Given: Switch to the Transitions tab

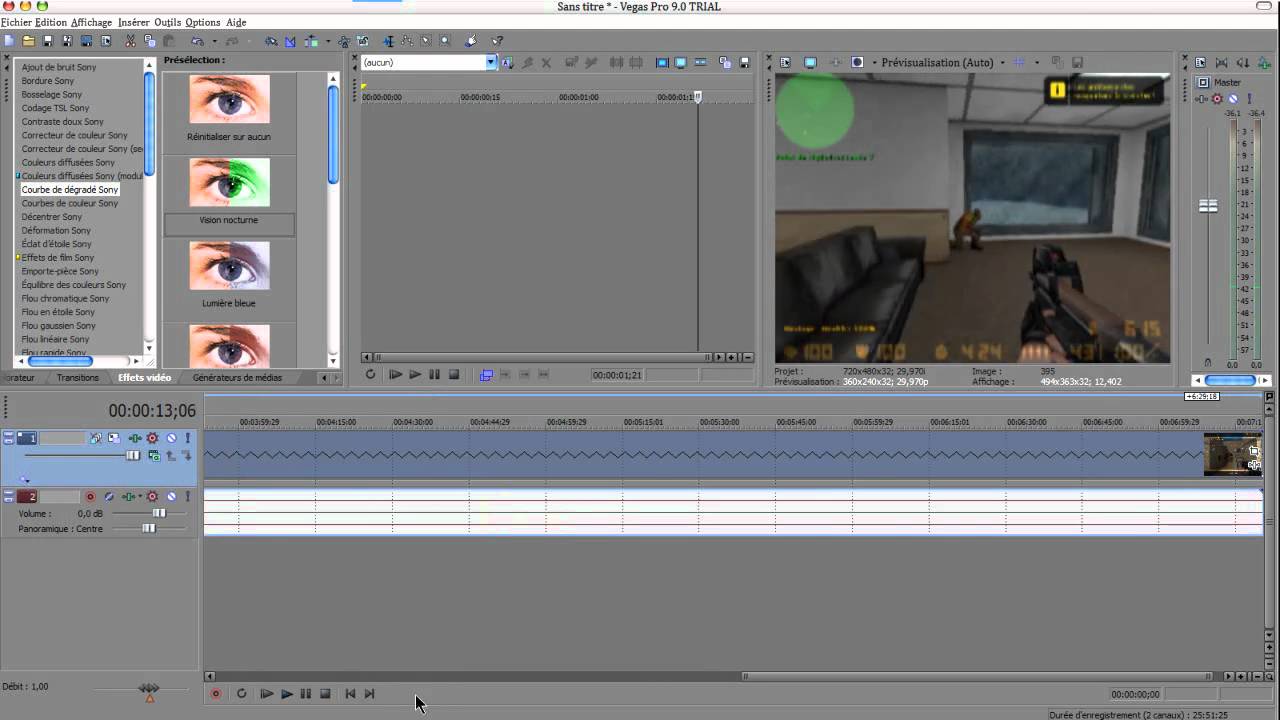Looking at the screenshot, I should (78, 378).
